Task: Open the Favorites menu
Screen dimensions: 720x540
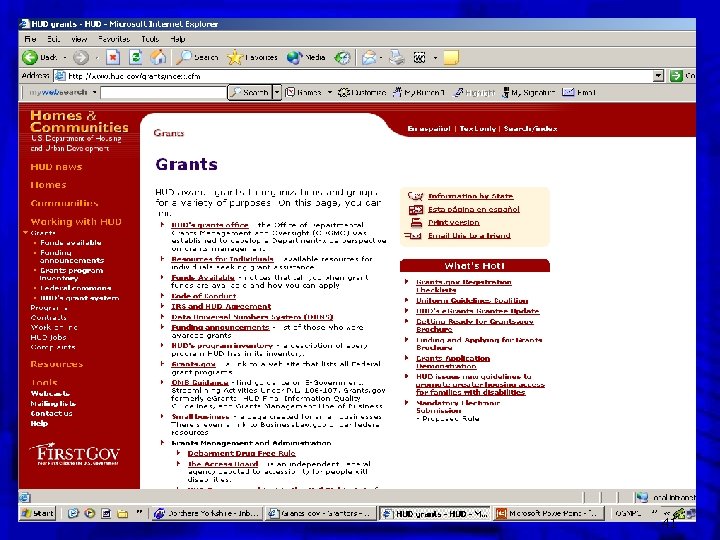Action: pos(114,39)
